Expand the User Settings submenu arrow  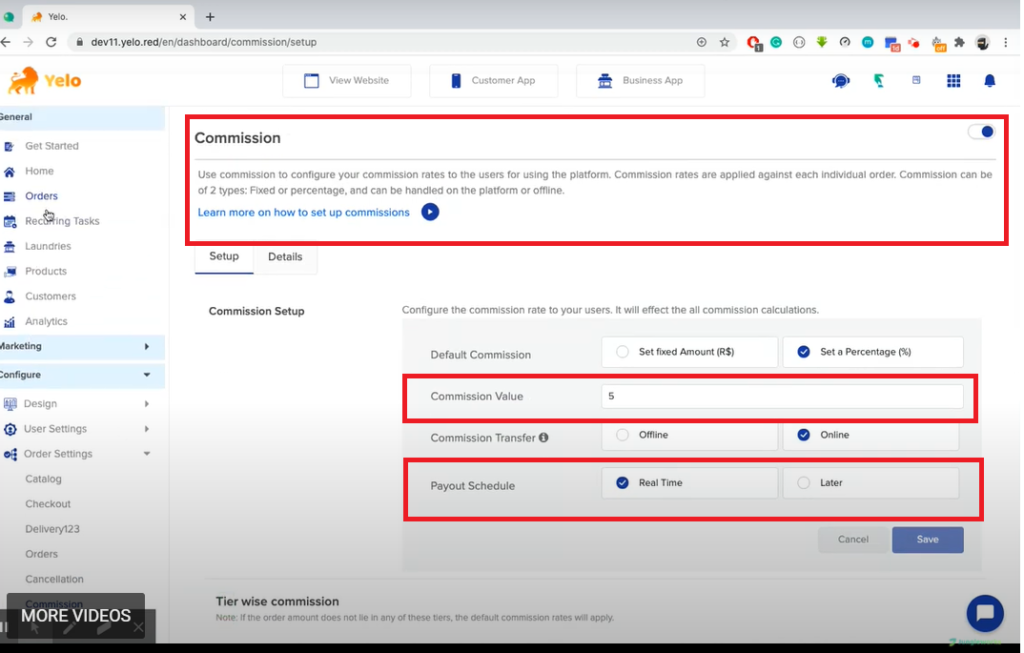click(146, 429)
